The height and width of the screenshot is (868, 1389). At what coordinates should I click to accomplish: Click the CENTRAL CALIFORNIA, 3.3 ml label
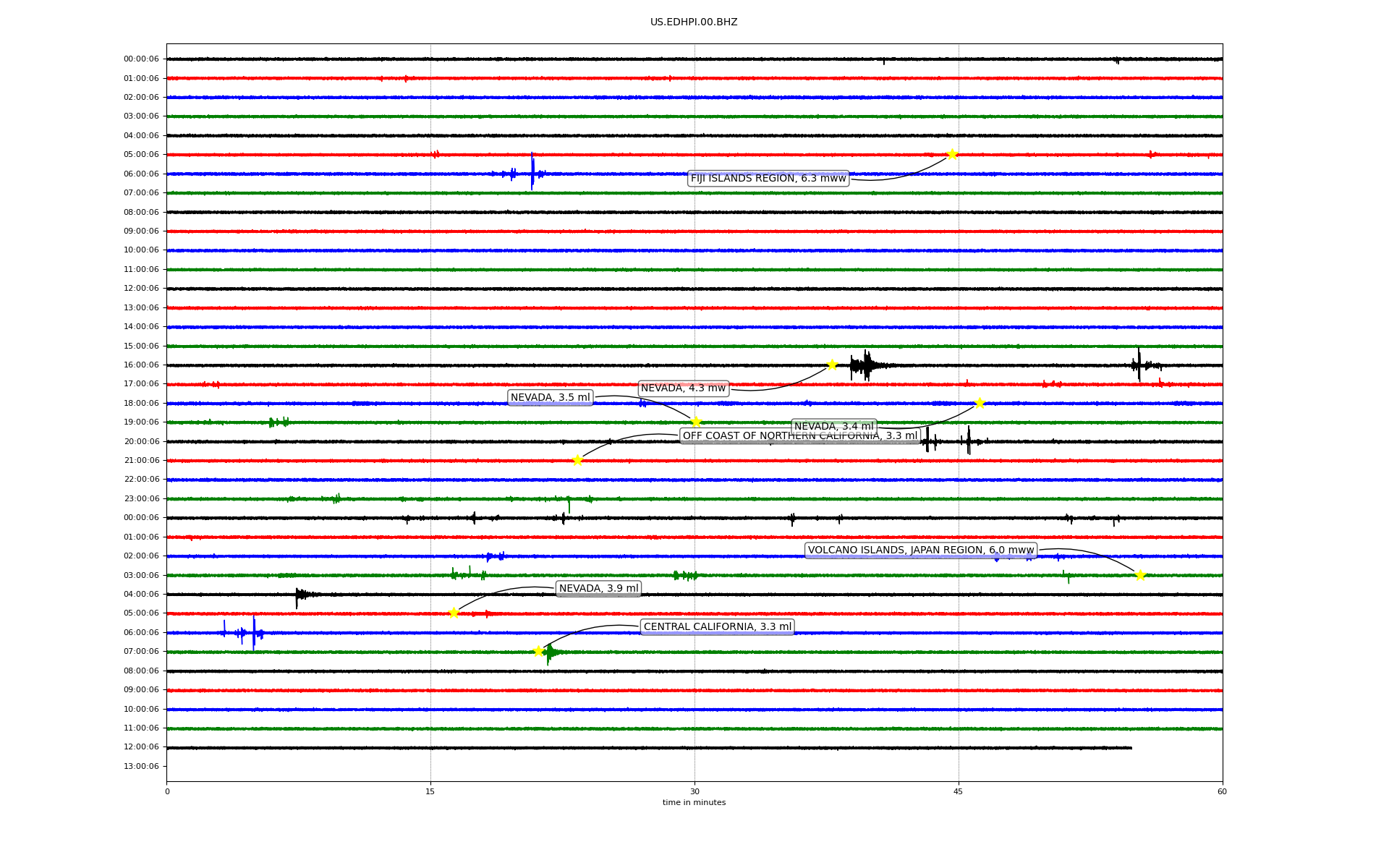pos(717,626)
